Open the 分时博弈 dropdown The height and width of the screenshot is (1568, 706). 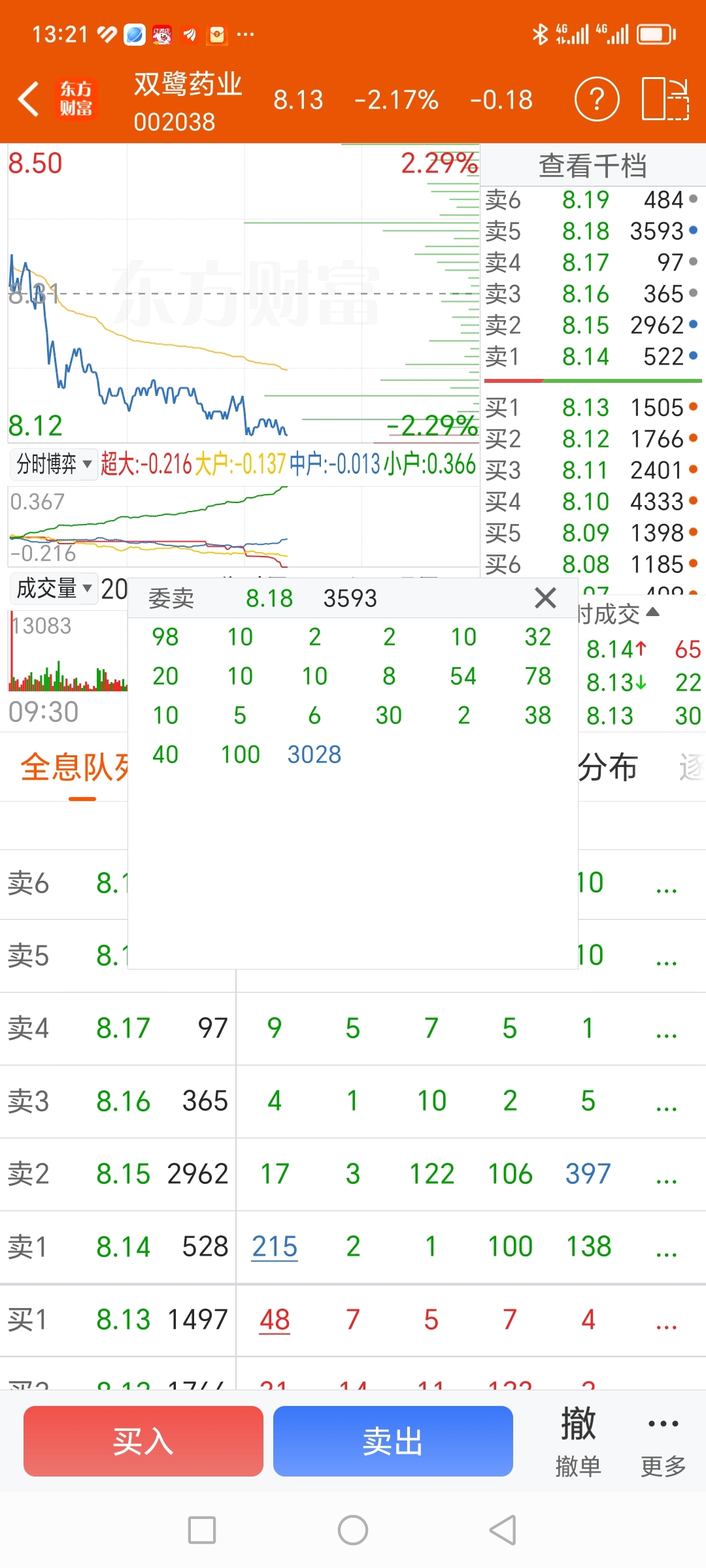click(x=53, y=465)
